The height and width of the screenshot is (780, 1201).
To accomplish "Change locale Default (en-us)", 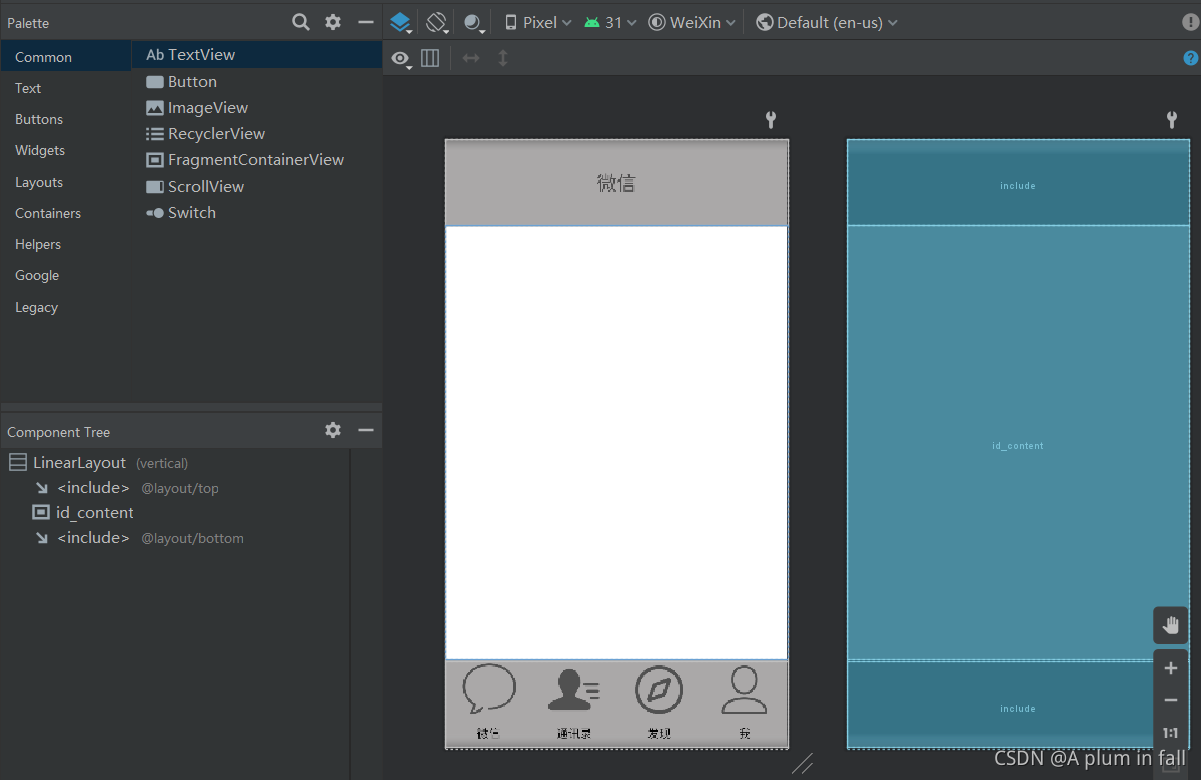I will click(827, 22).
